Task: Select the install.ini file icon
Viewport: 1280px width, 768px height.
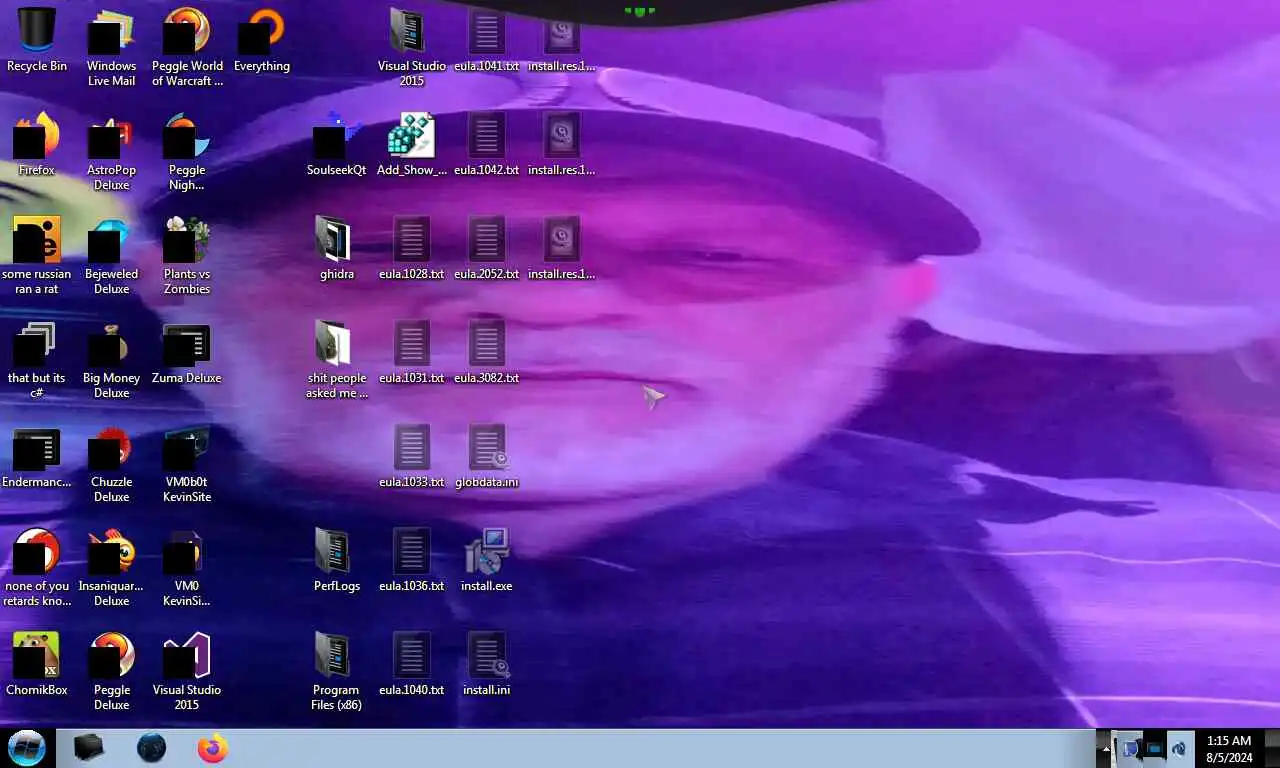Action: pyautogui.click(x=487, y=664)
